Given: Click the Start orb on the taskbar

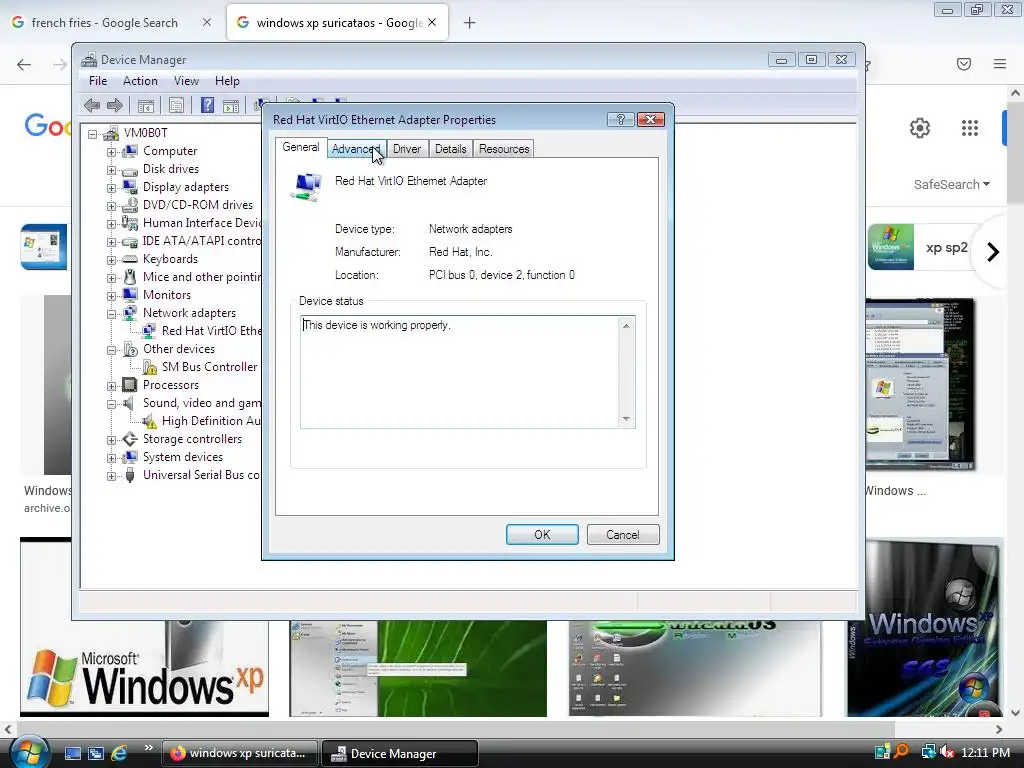Looking at the screenshot, I should tap(29, 752).
